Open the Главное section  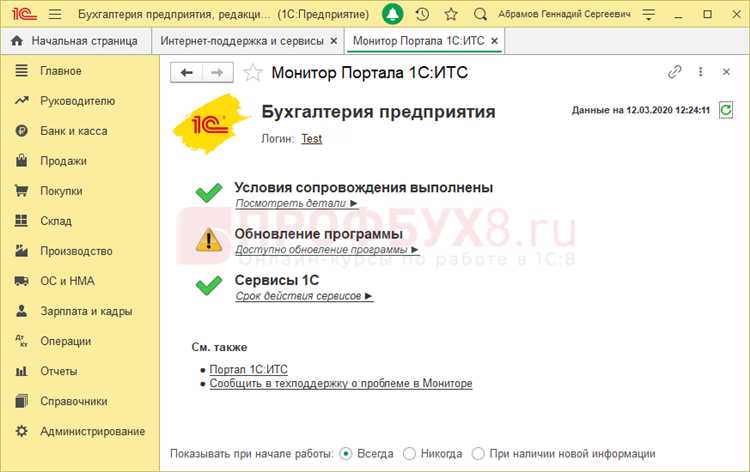click(61, 71)
